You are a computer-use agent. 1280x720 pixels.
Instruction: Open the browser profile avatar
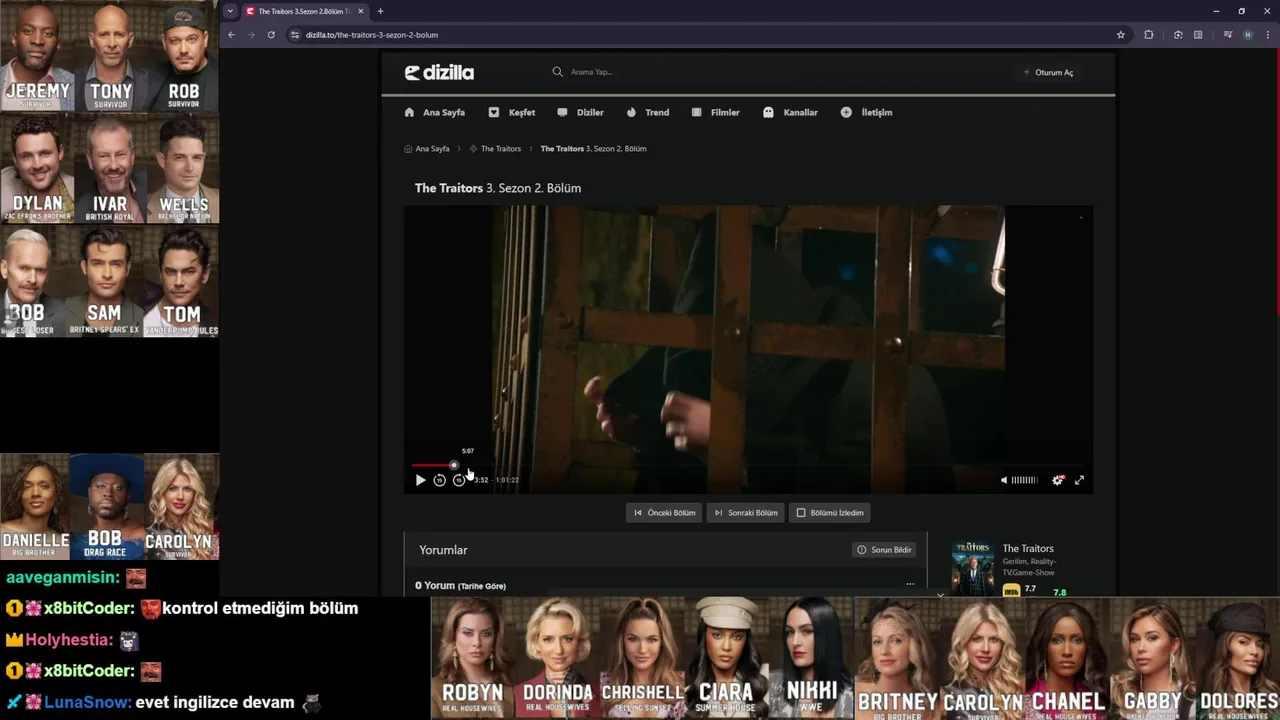point(1247,35)
